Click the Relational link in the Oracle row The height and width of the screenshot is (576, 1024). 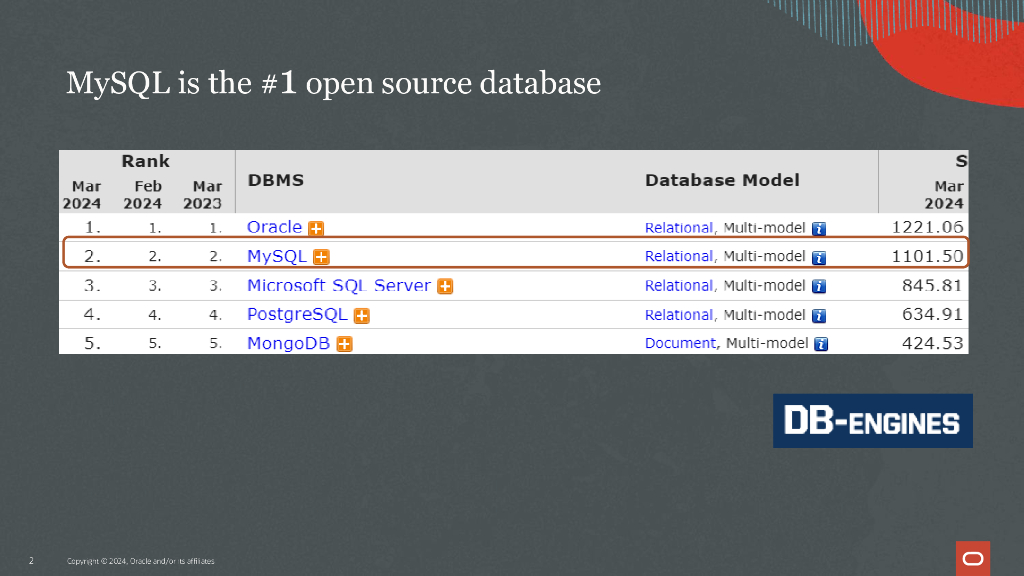(x=678, y=228)
